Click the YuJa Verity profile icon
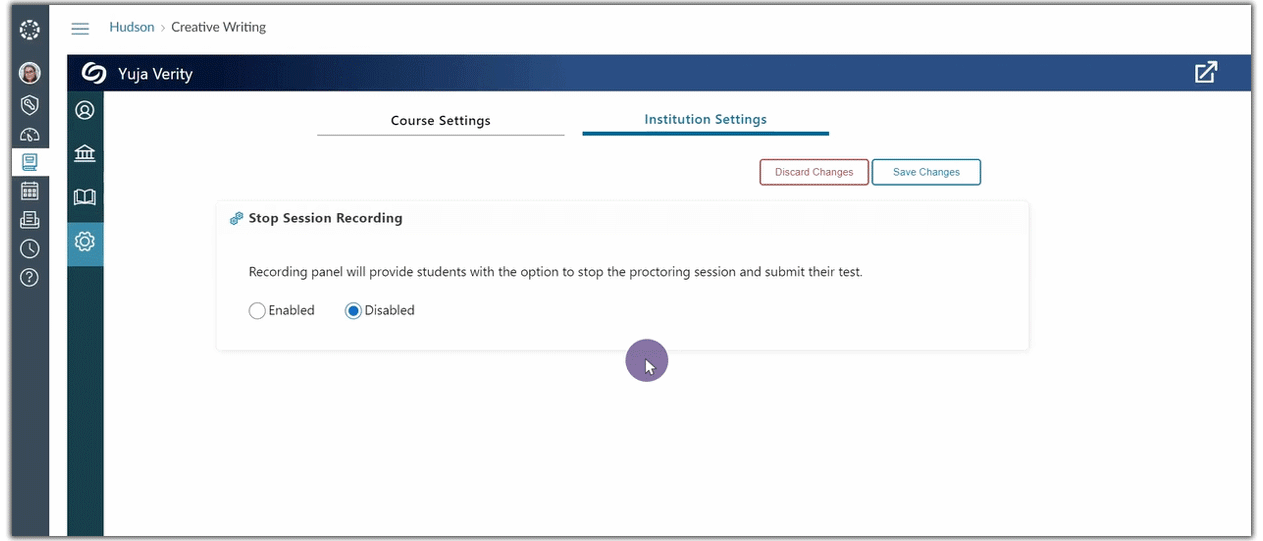 [x=85, y=110]
